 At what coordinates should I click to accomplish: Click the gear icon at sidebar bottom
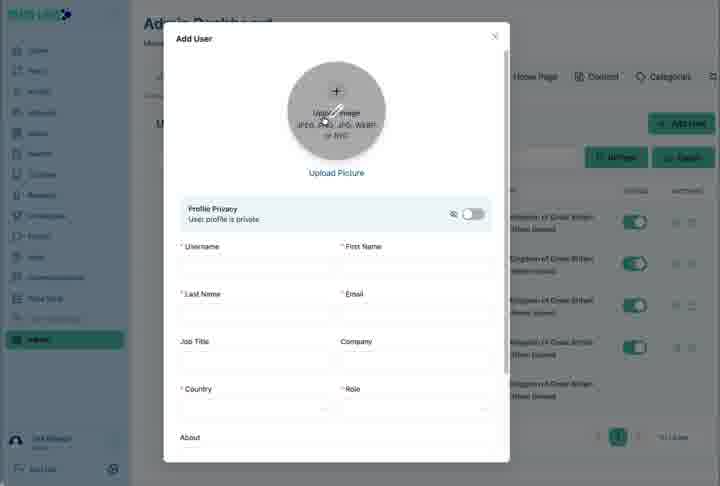[113, 469]
